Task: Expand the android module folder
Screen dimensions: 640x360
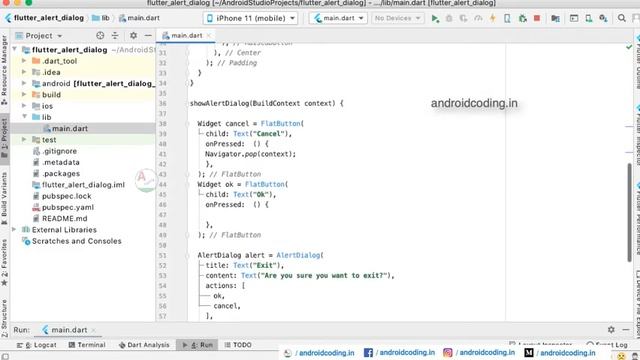Action: 24,83
